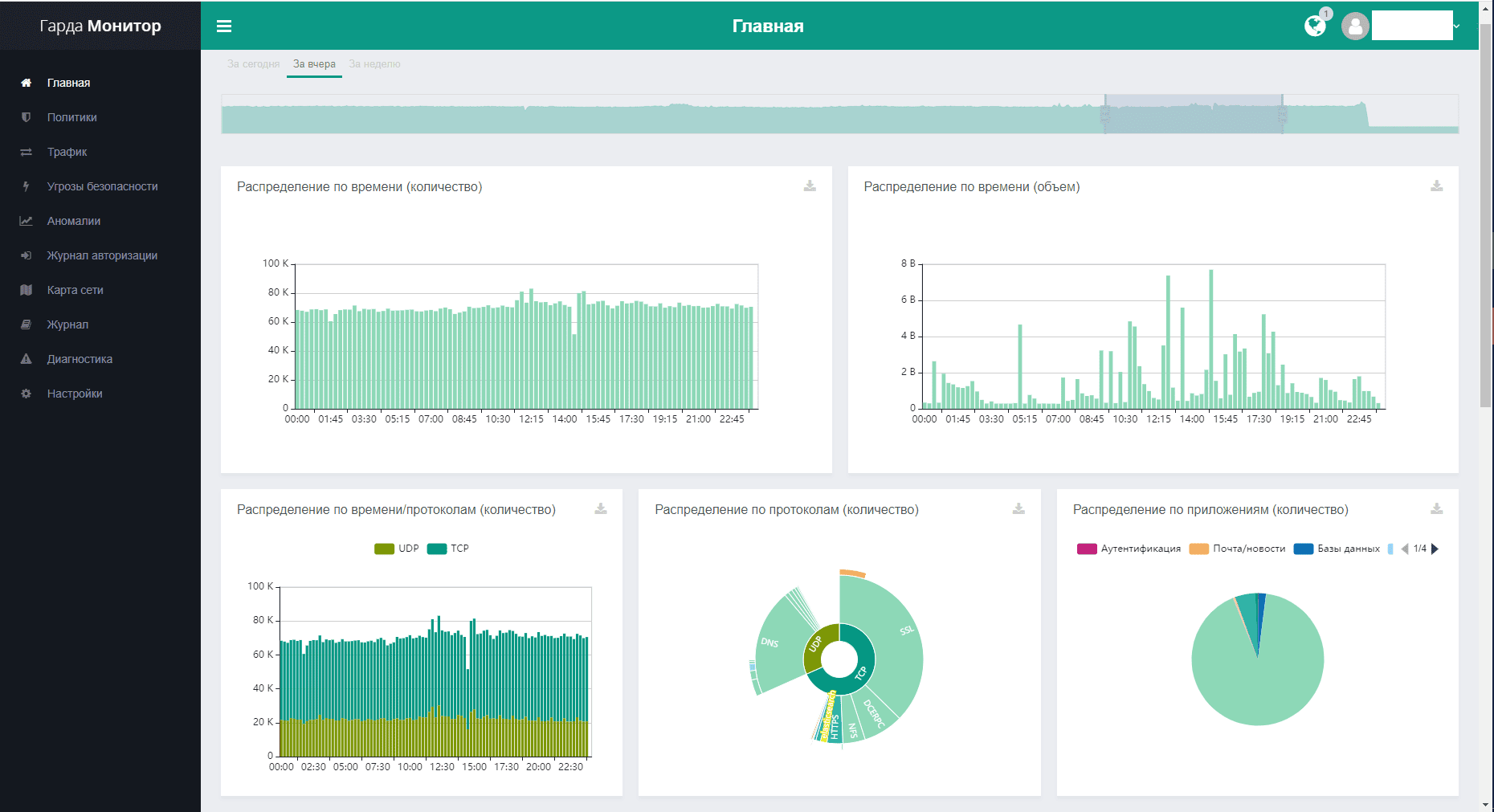Screen dimensions: 1494x812
Task: Open Журнал авторизации page
Action: pyautogui.click(x=102, y=255)
